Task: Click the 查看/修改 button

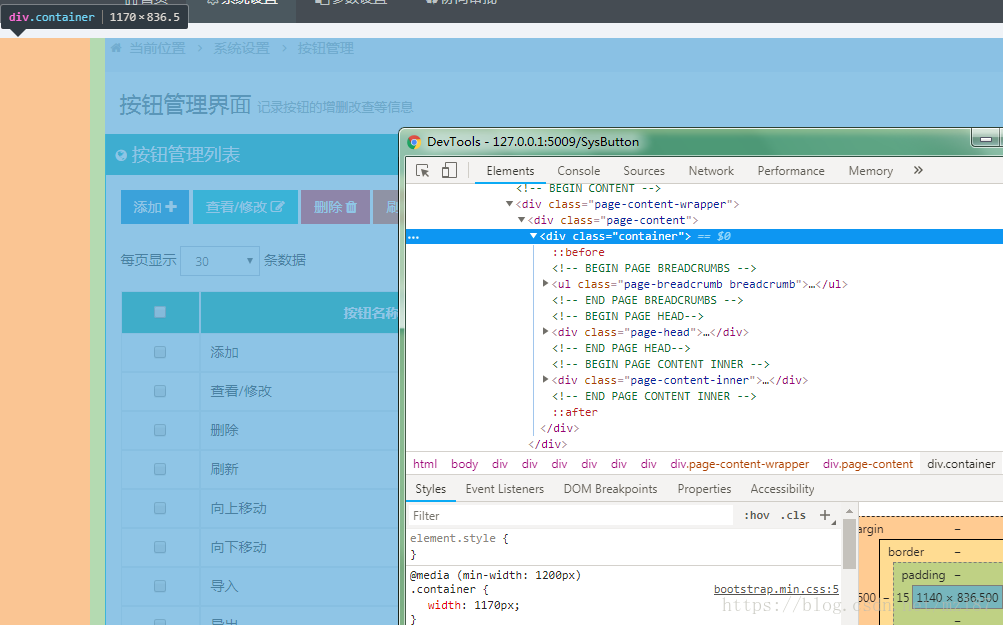Action: pos(245,207)
